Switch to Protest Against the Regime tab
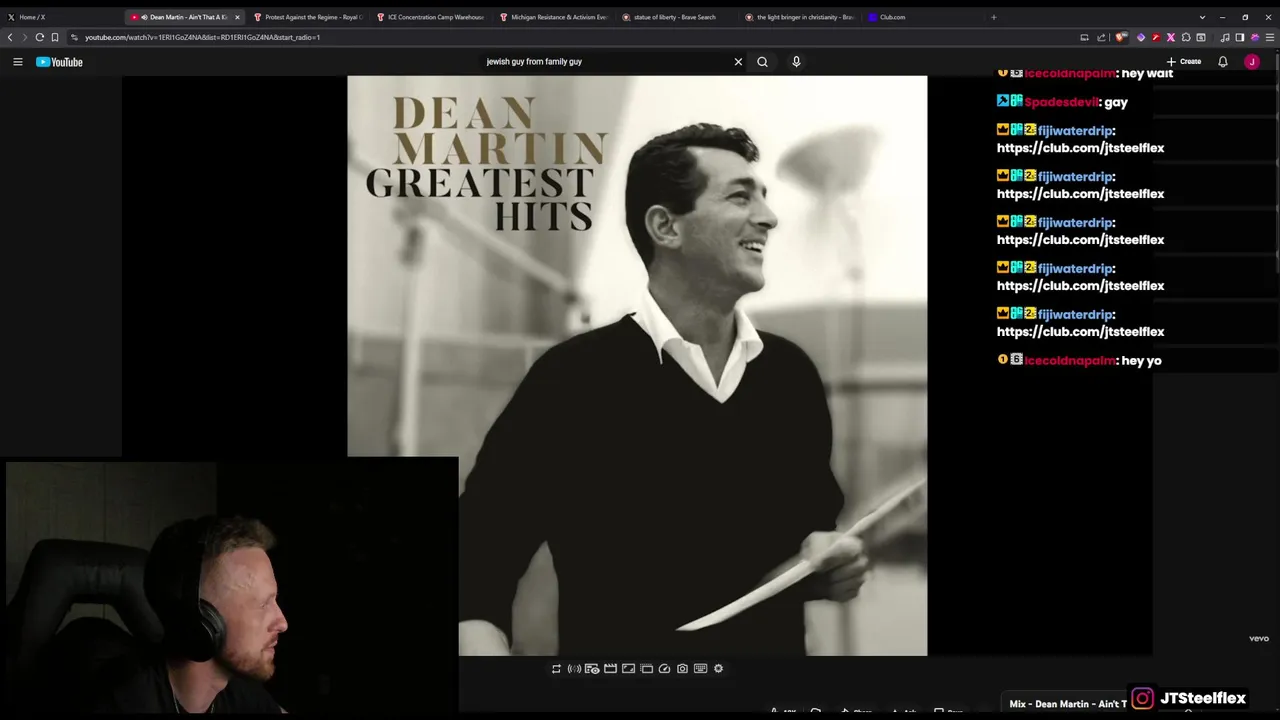 click(x=308, y=17)
